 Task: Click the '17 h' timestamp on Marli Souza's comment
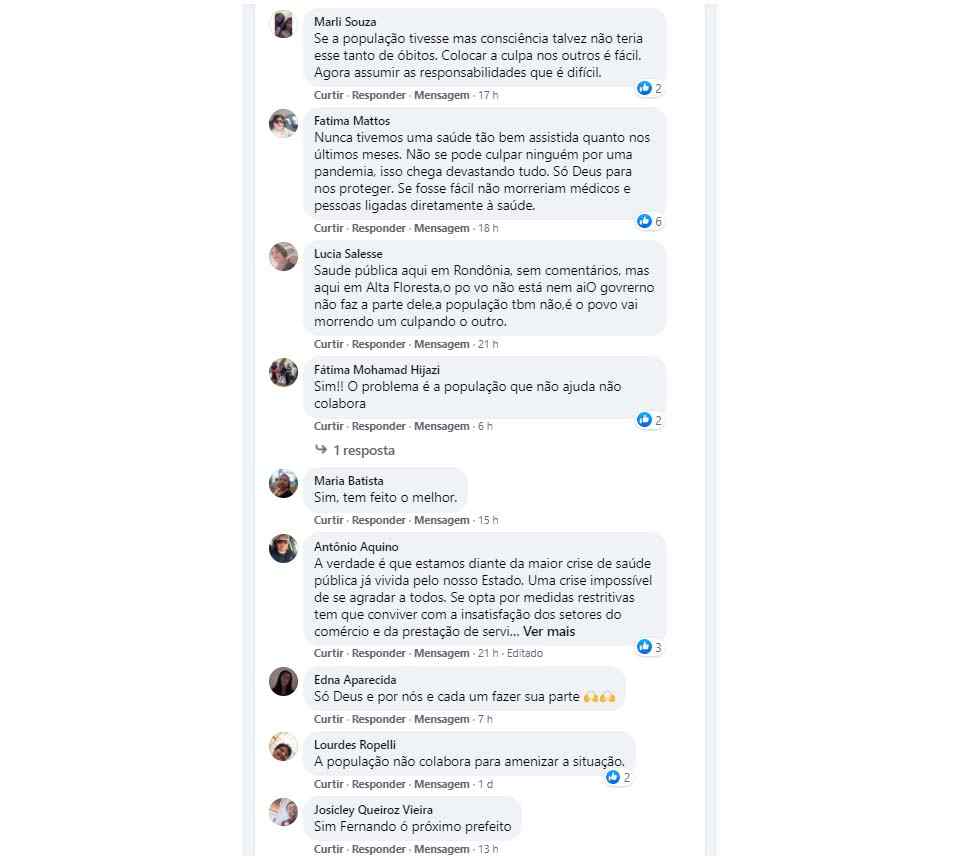click(x=488, y=95)
